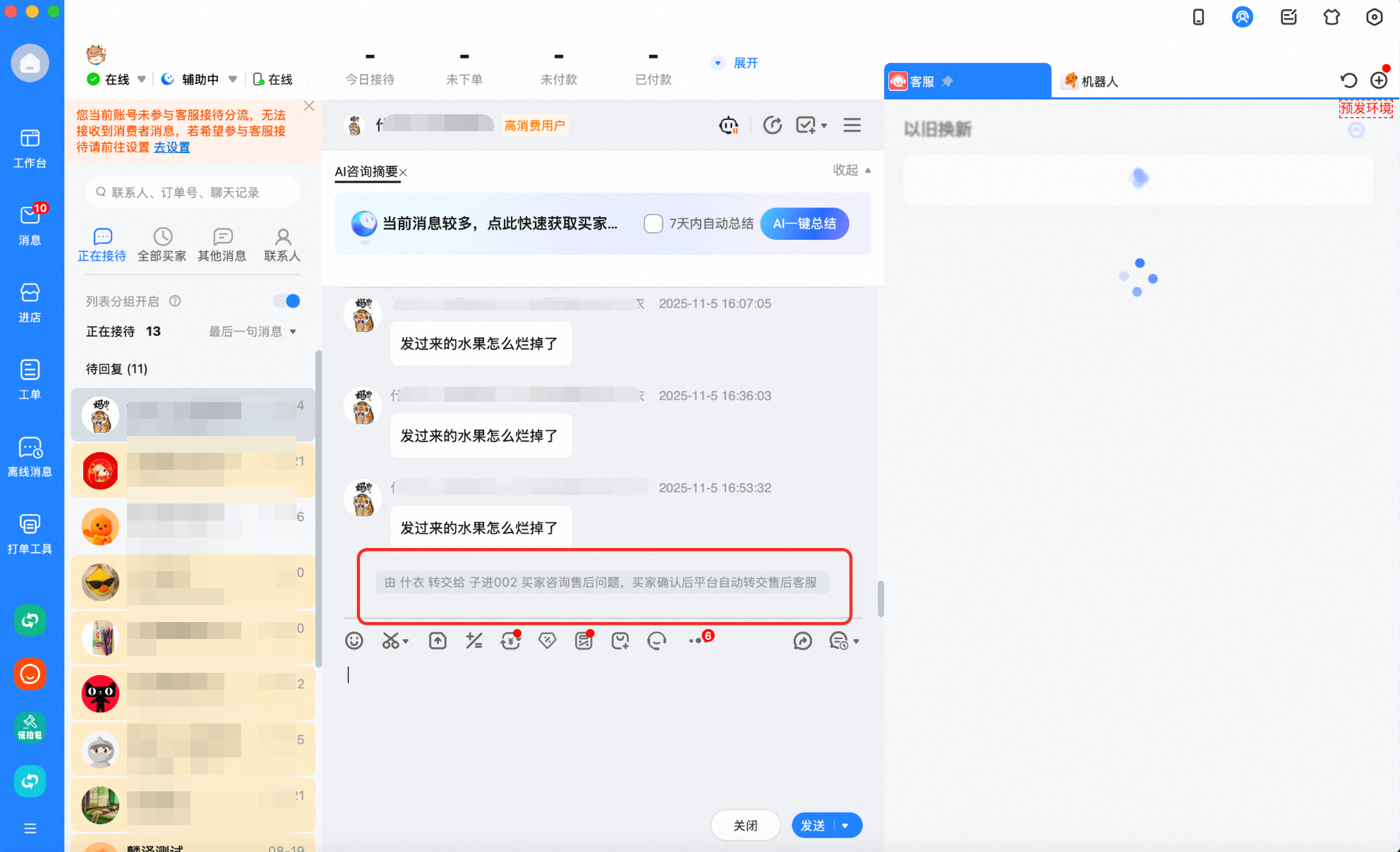Open the 工单 tickets sidebar icon
1400x852 pixels.
(x=30, y=379)
